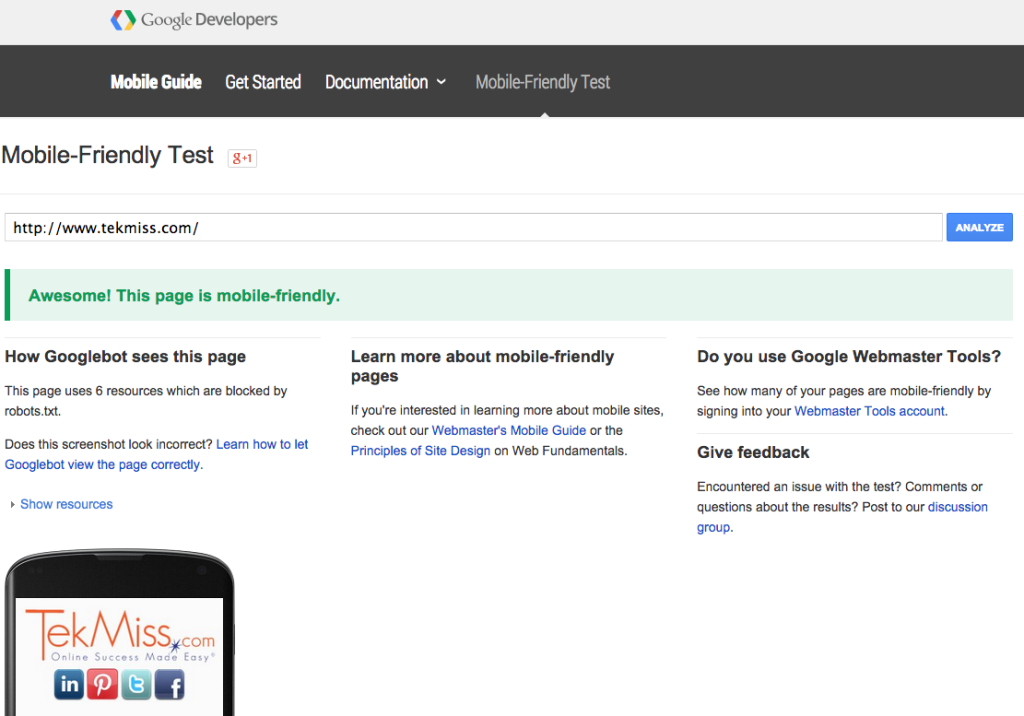
Task: Click the 'Mobile-Friendly Test' page title
Action: point(108,155)
